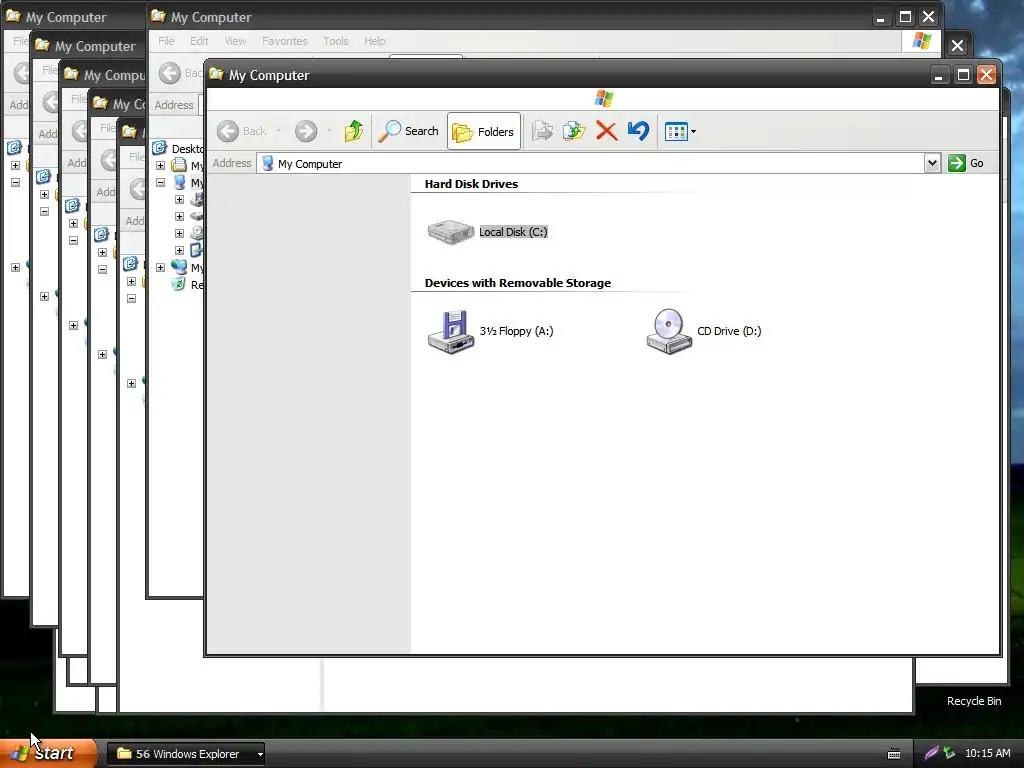Click the Copy To toolbar icon

[x=573, y=131]
